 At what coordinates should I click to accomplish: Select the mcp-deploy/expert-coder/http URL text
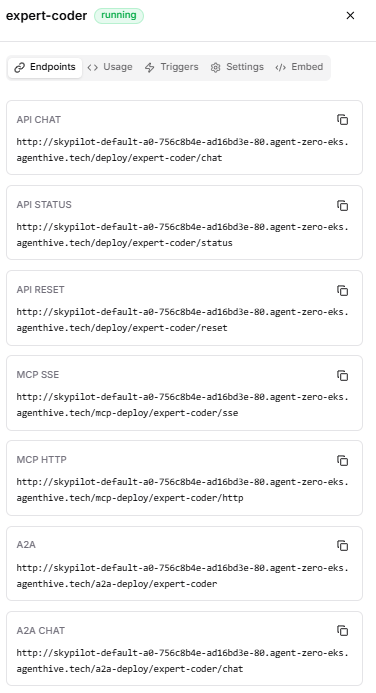(x=182, y=490)
